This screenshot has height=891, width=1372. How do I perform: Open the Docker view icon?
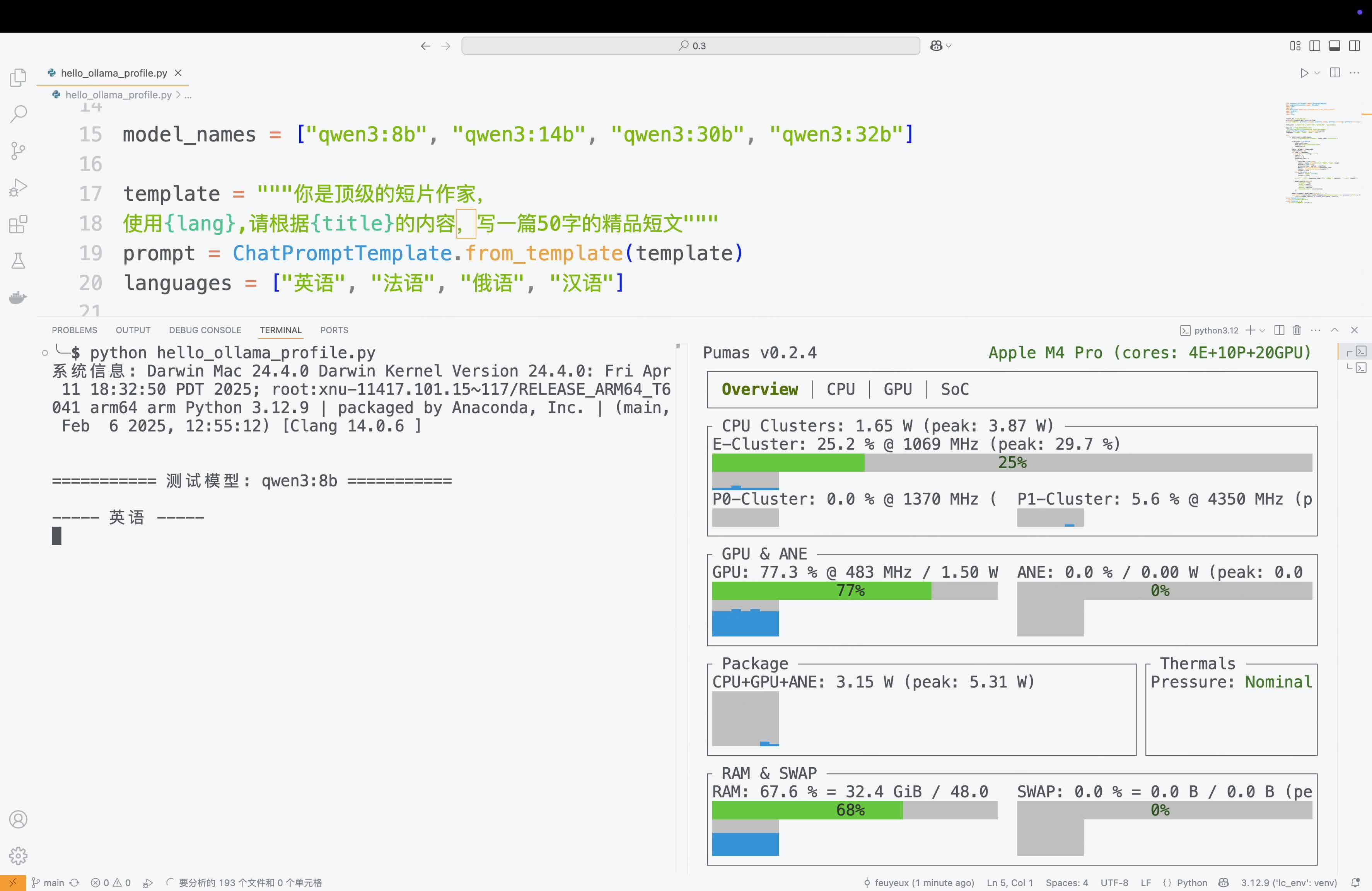18,298
